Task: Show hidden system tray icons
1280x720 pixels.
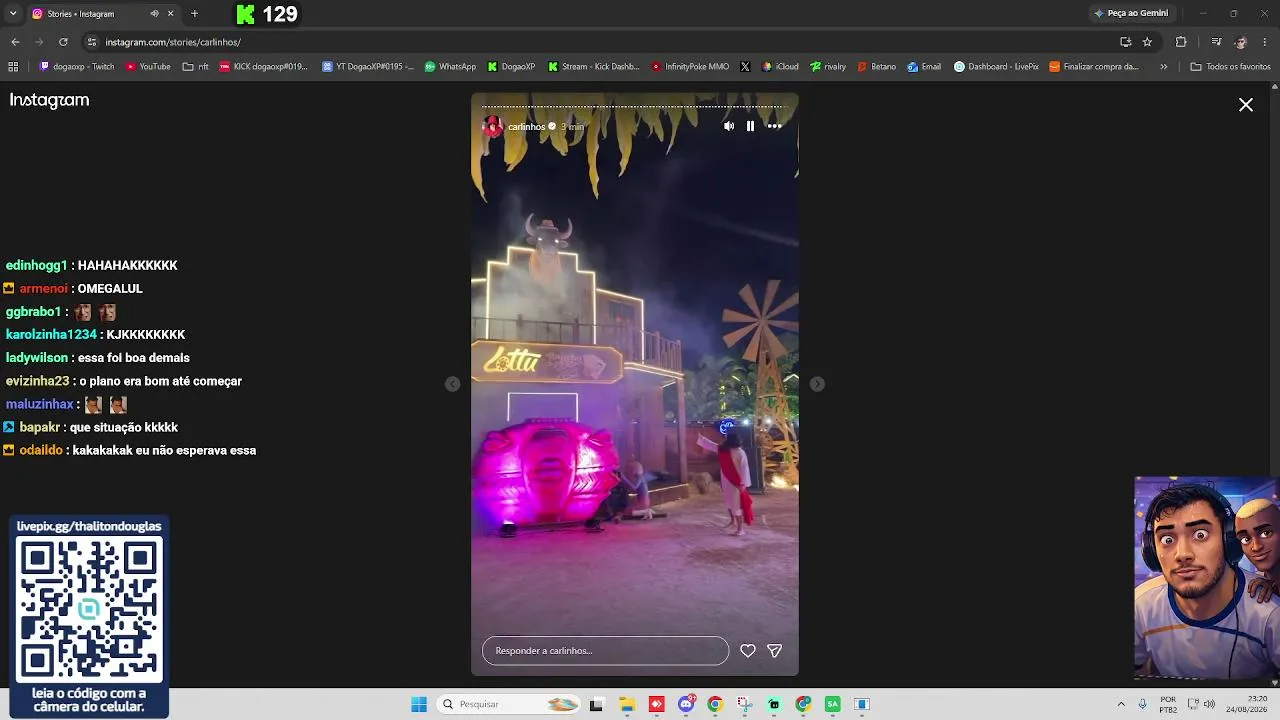Action: (1121, 704)
